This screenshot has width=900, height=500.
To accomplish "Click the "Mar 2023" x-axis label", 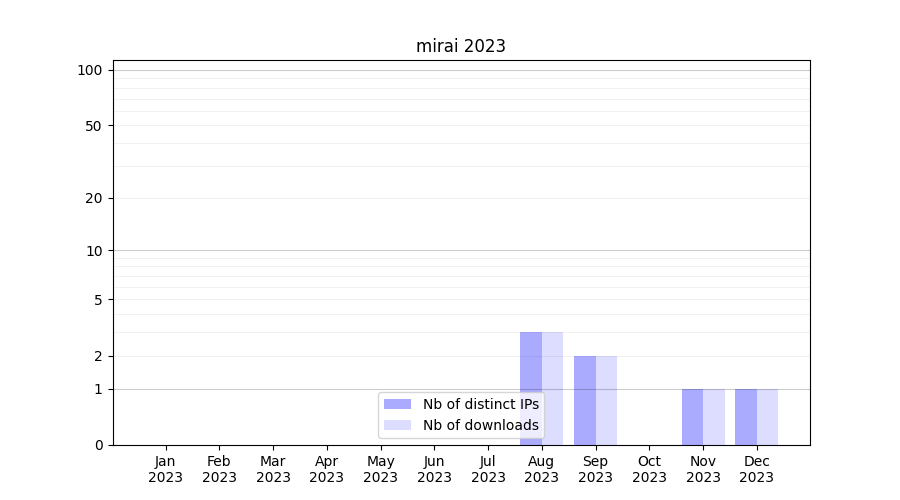I will [273, 469].
